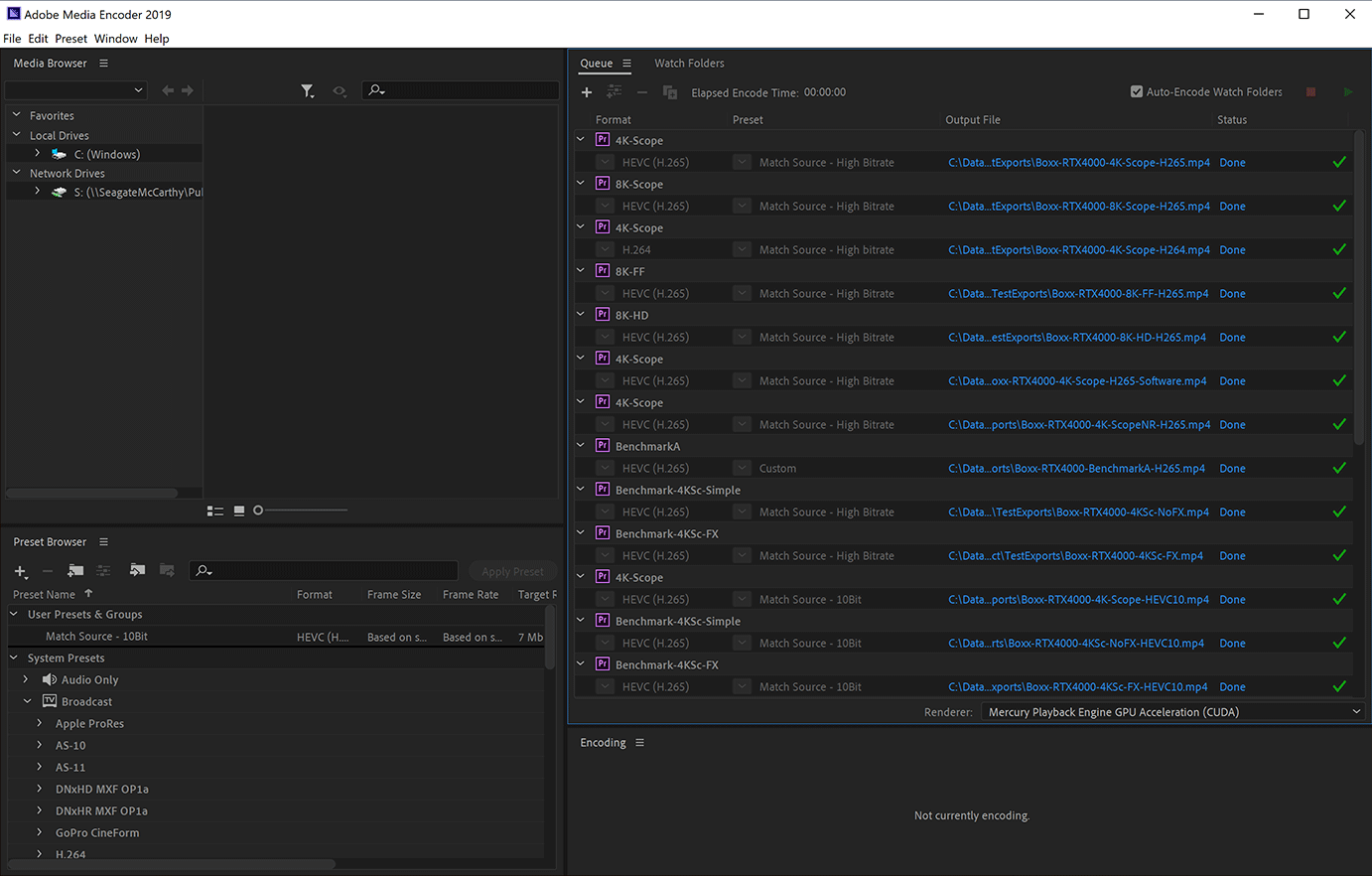The width and height of the screenshot is (1372, 876).
Task: Click the Add Output sliders icon
Action: pyautogui.click(x=615, y=92)
